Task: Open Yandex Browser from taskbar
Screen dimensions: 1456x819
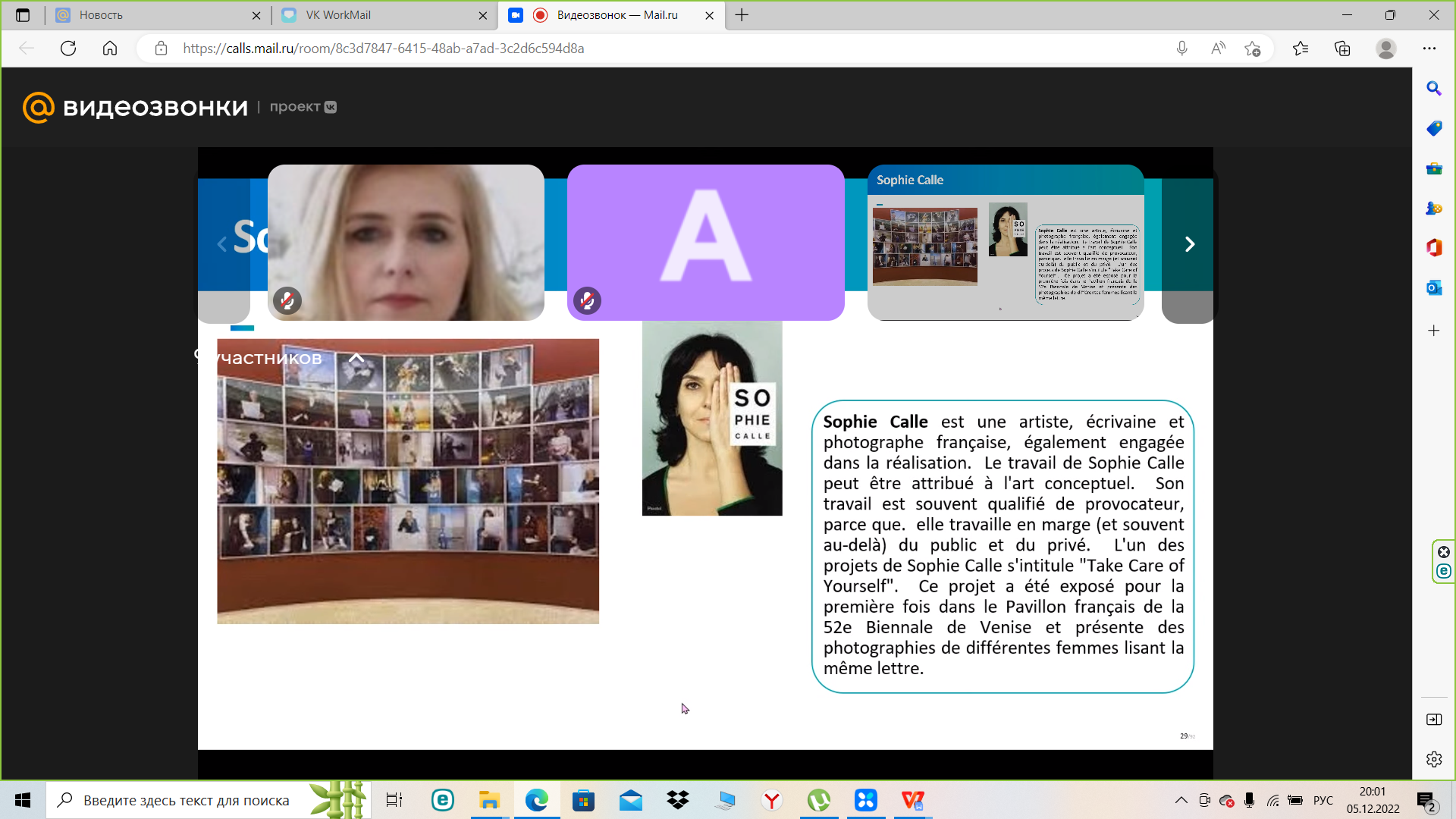Action: 772,800
